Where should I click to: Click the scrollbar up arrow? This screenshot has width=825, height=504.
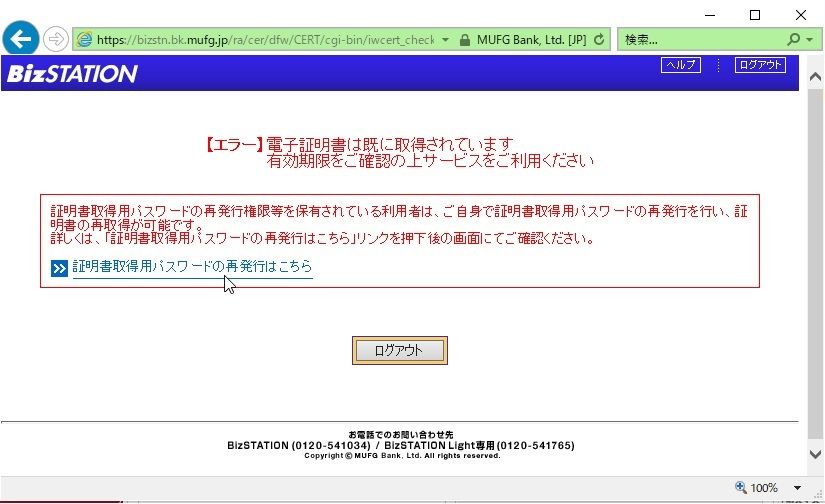click(x=815, y=78)
